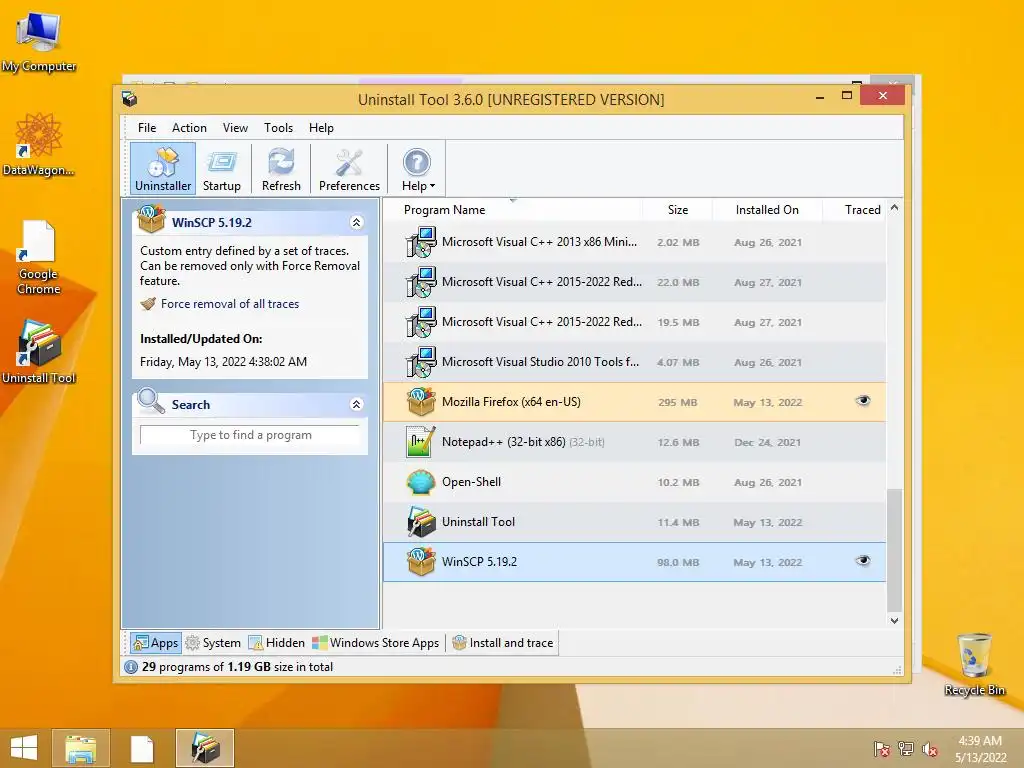The height and width of the screenshot is (768, 1024).
Task: Open the File menu
Action: click(x=147, y=128)
